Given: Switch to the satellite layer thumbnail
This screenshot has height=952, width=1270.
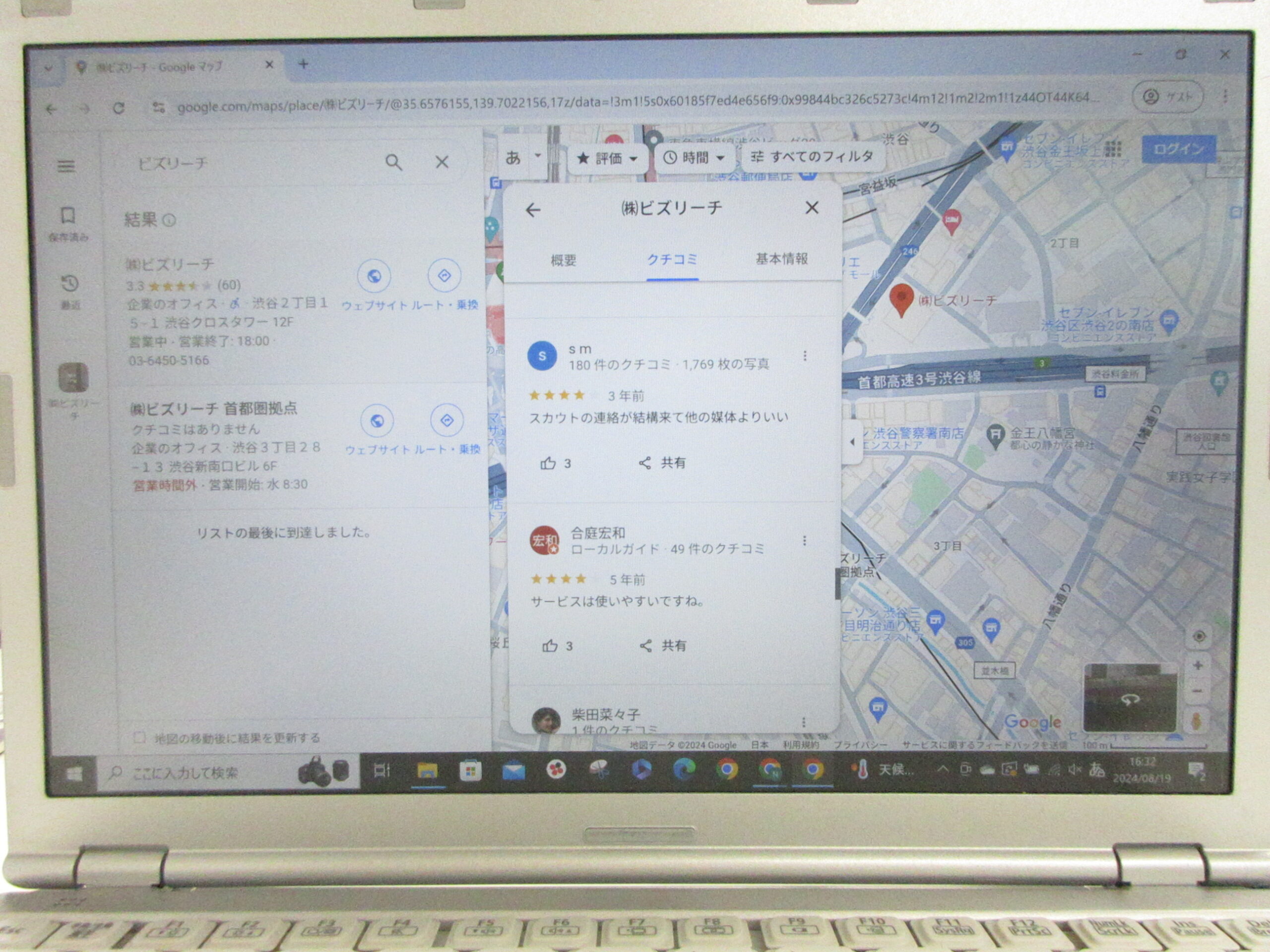Looking at the screenshot, I should click(1129, 697).
